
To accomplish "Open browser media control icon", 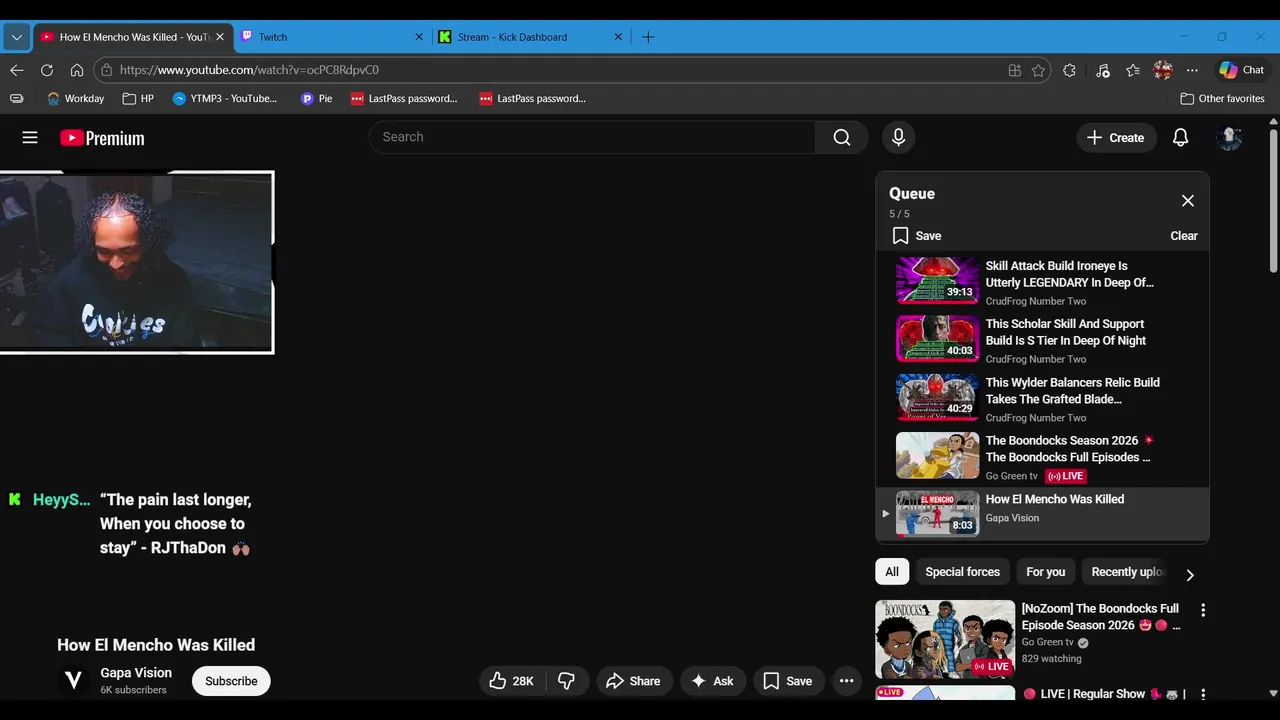I will point(1102,70).
